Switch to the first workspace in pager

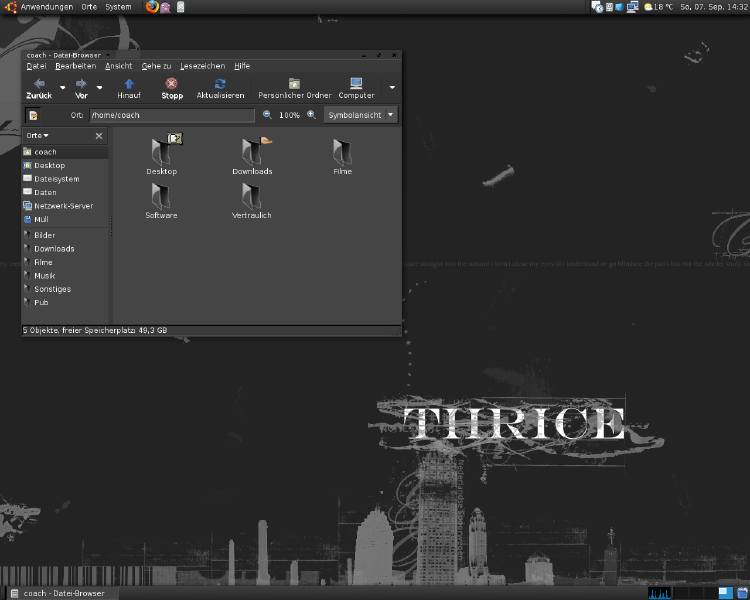[x=681, y=593]
